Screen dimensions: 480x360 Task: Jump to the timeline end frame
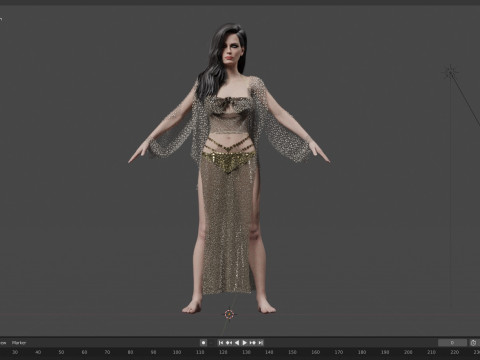click(x=261, y=343)
